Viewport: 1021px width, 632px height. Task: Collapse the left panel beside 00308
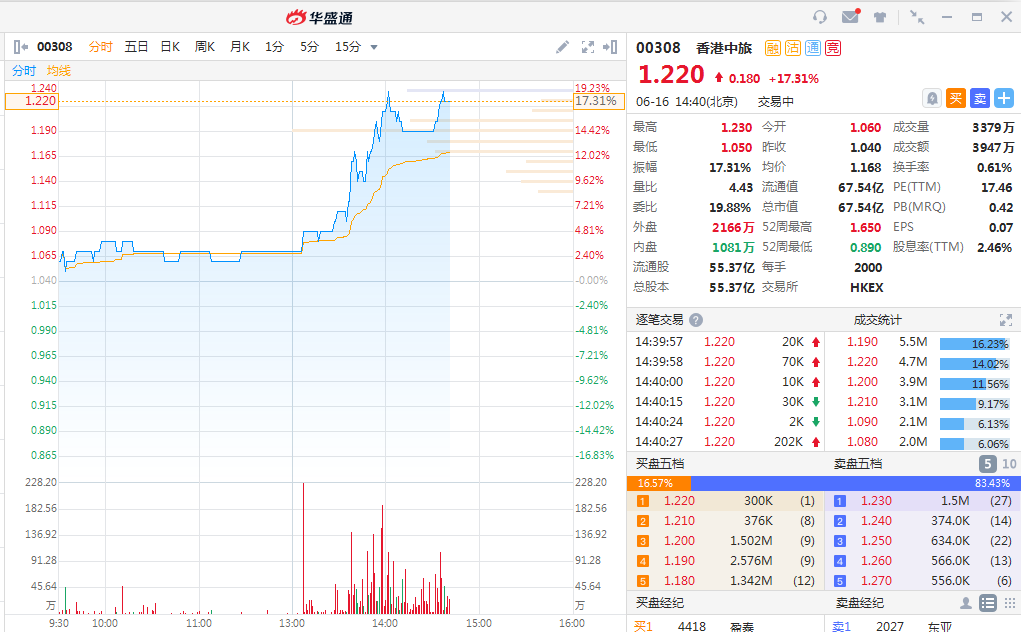pos(20,47)
